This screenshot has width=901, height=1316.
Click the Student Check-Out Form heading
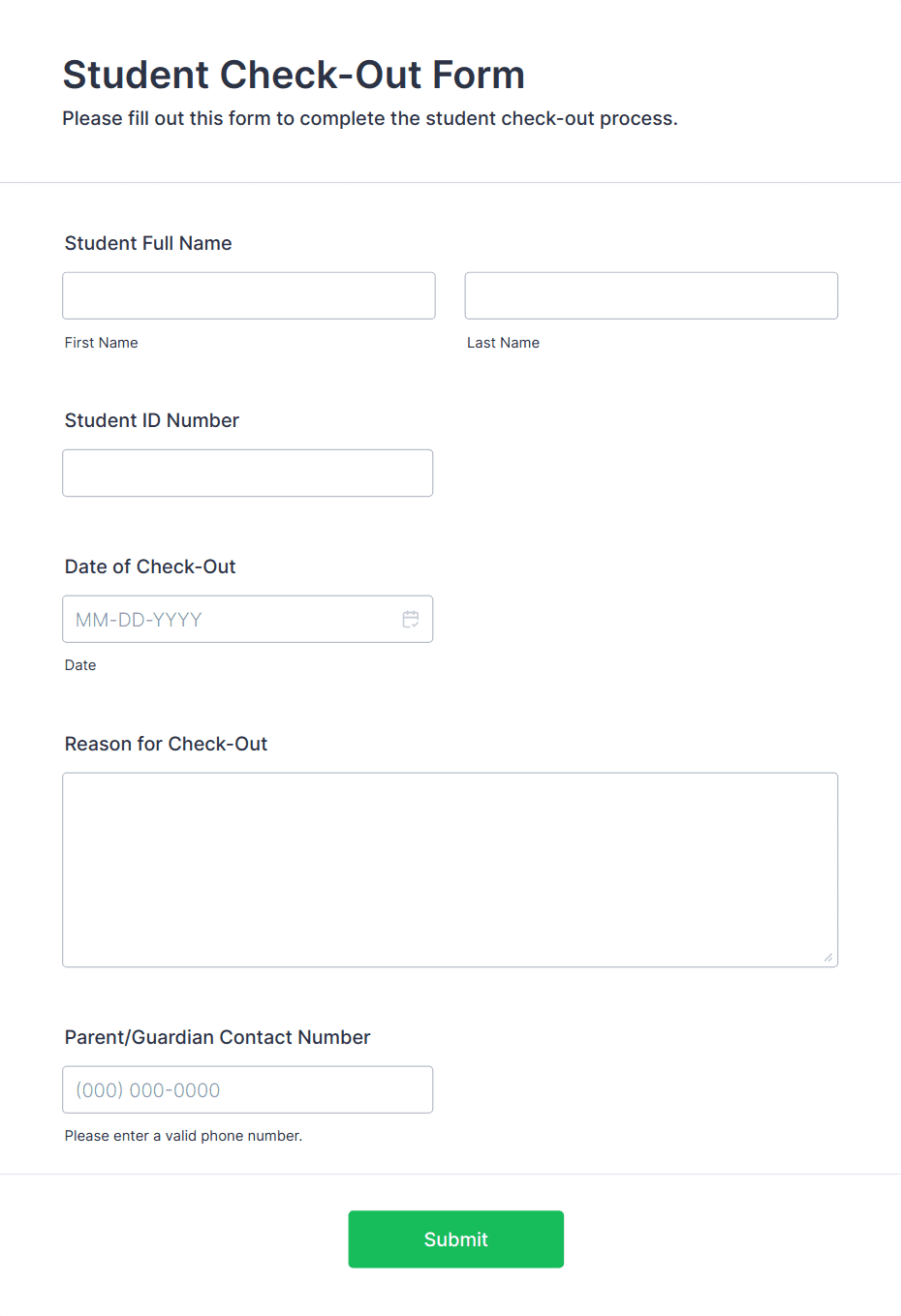point(294,75)
